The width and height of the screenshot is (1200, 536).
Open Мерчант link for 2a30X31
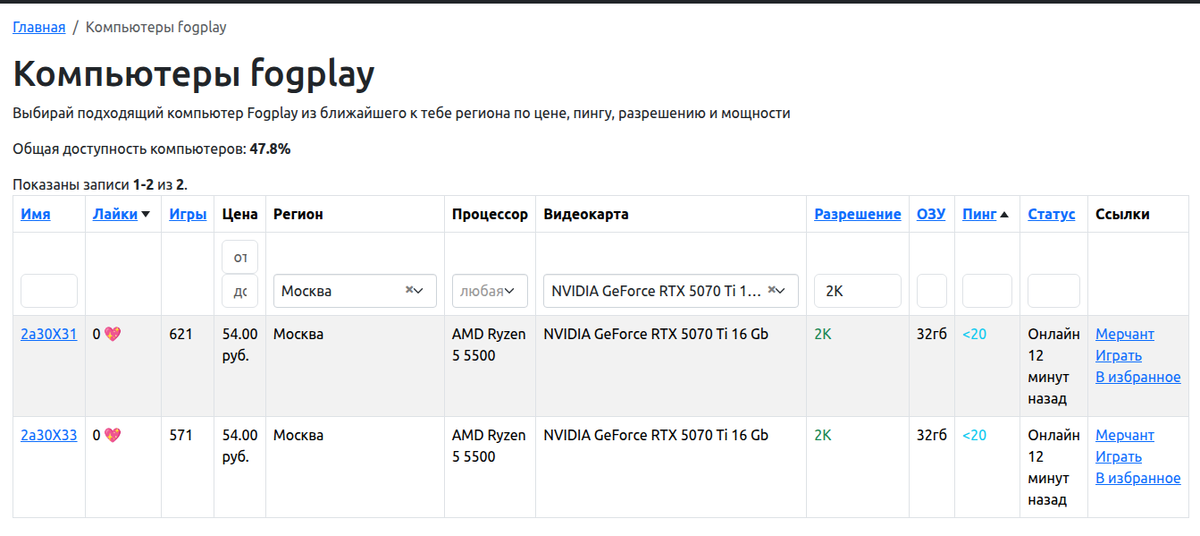tap(1125, 334)
